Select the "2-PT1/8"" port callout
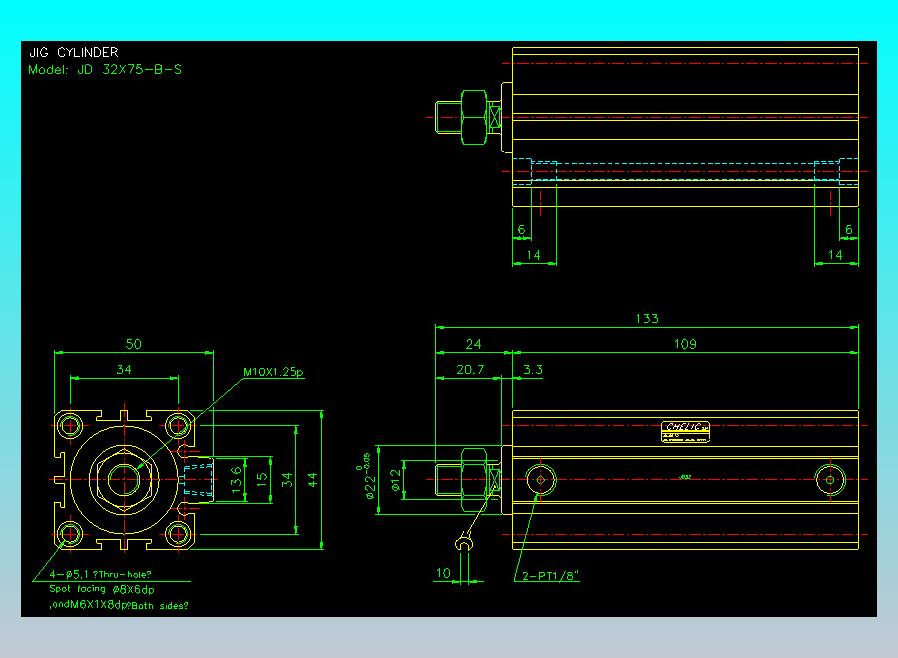 [x=550, y=576]
